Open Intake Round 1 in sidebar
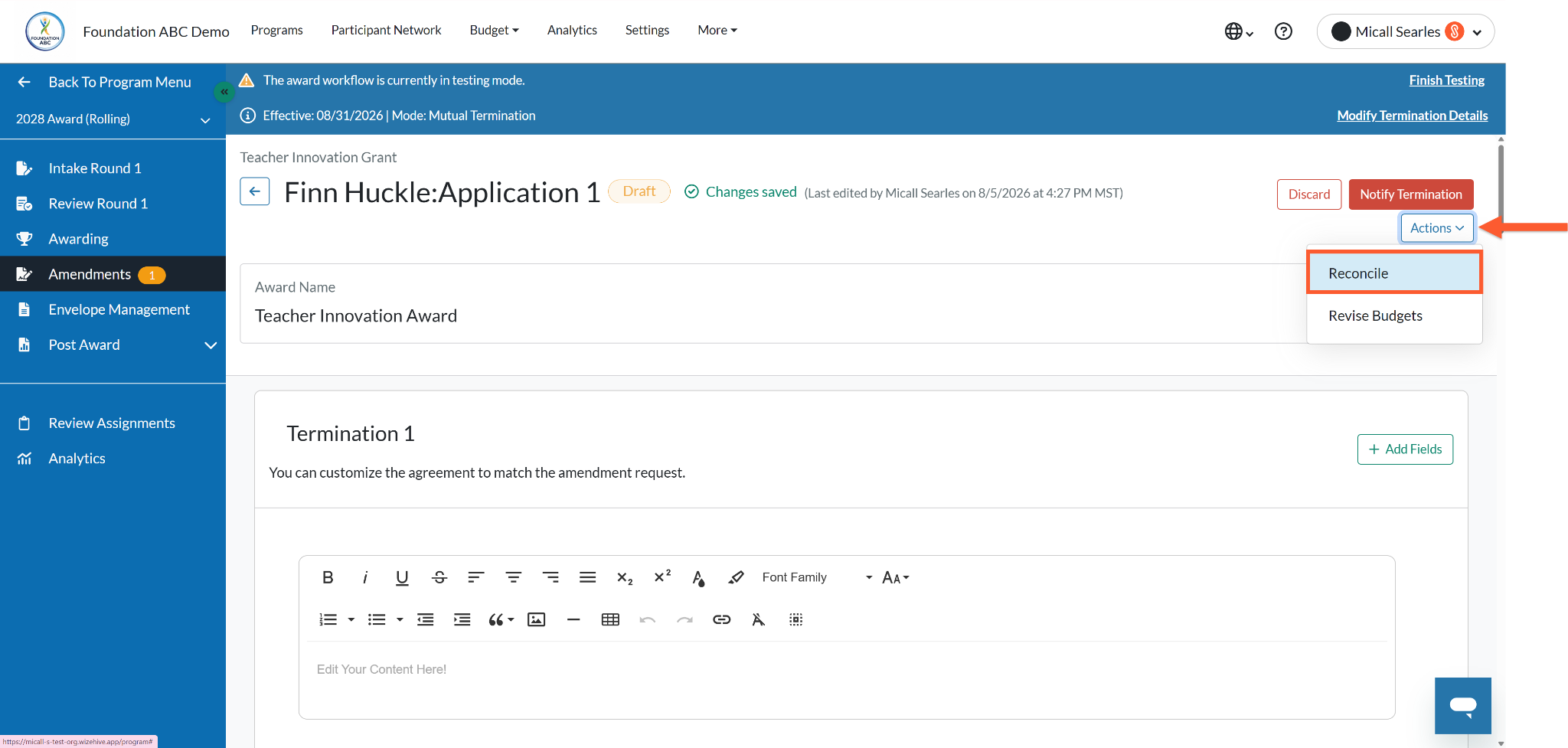 pyautogui.click(x=113, y=168)
